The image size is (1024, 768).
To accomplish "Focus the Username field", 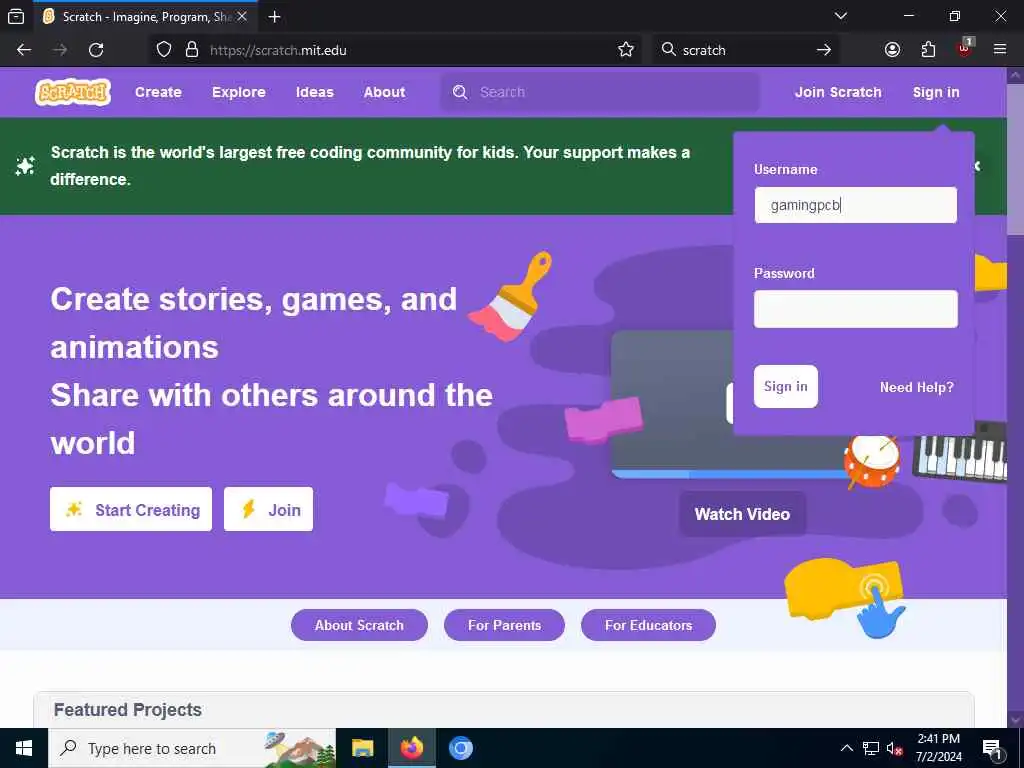I will [856, 205].
